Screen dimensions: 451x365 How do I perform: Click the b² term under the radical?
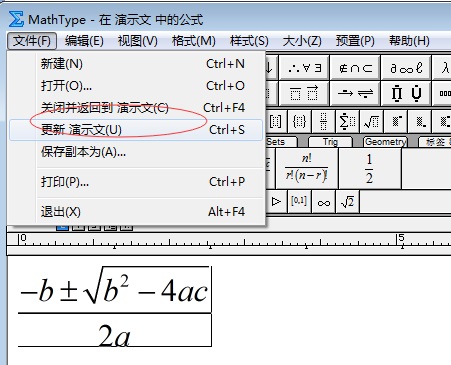click(116, 289)
